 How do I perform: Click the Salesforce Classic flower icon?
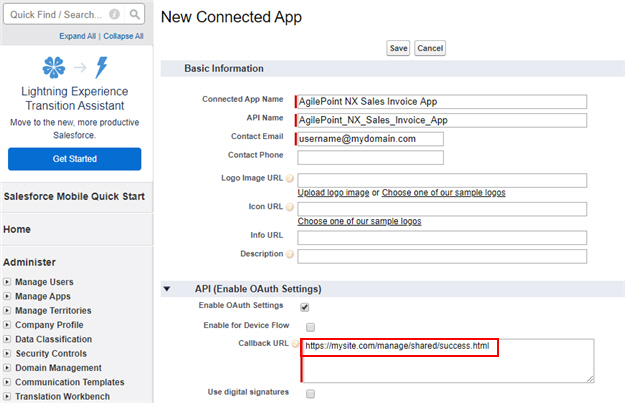[54, 67]
